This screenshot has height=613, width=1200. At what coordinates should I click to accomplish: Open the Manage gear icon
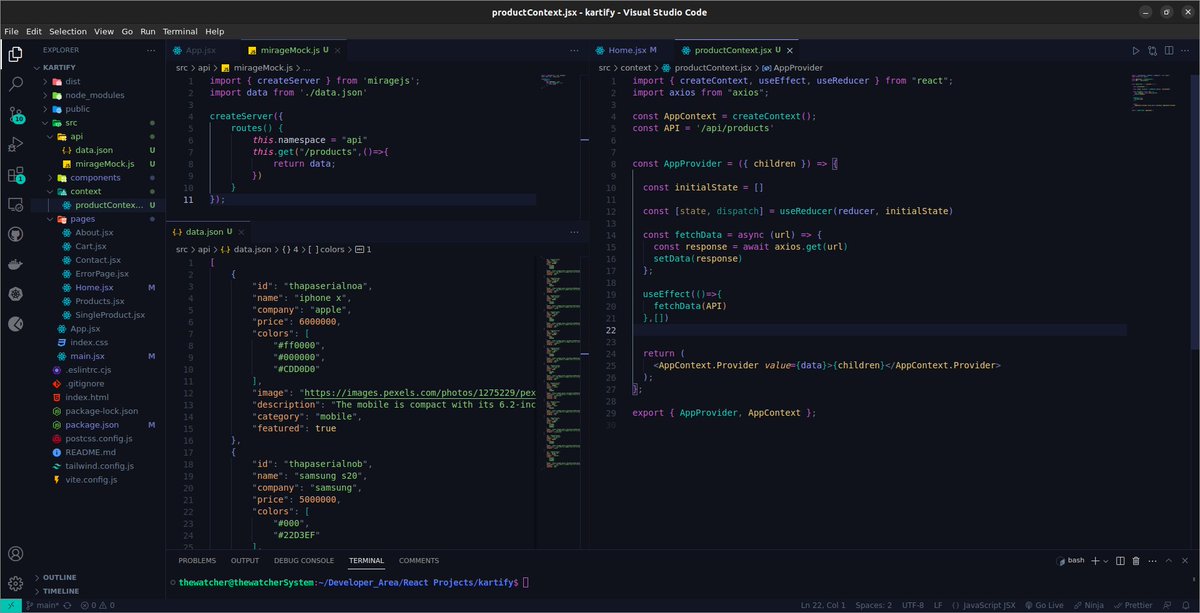tap(15, 583)
